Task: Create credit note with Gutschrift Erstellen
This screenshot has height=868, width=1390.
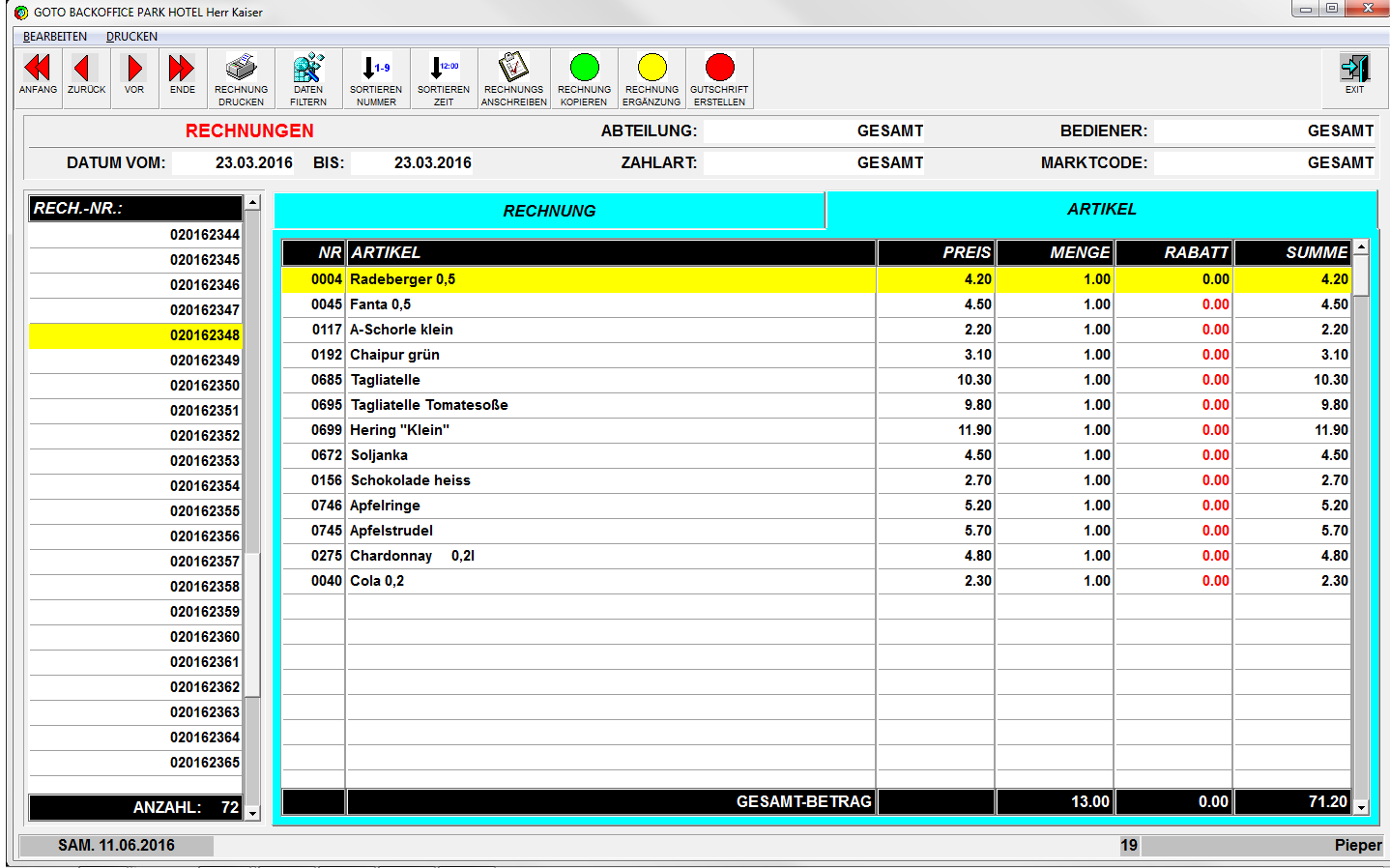Action: [x=719, y=78]
